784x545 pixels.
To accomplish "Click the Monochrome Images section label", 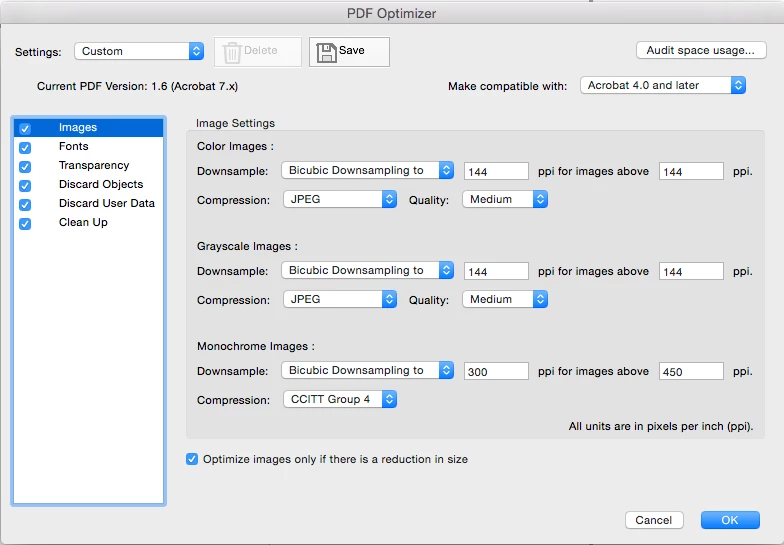I will click(x=256, y=346).
